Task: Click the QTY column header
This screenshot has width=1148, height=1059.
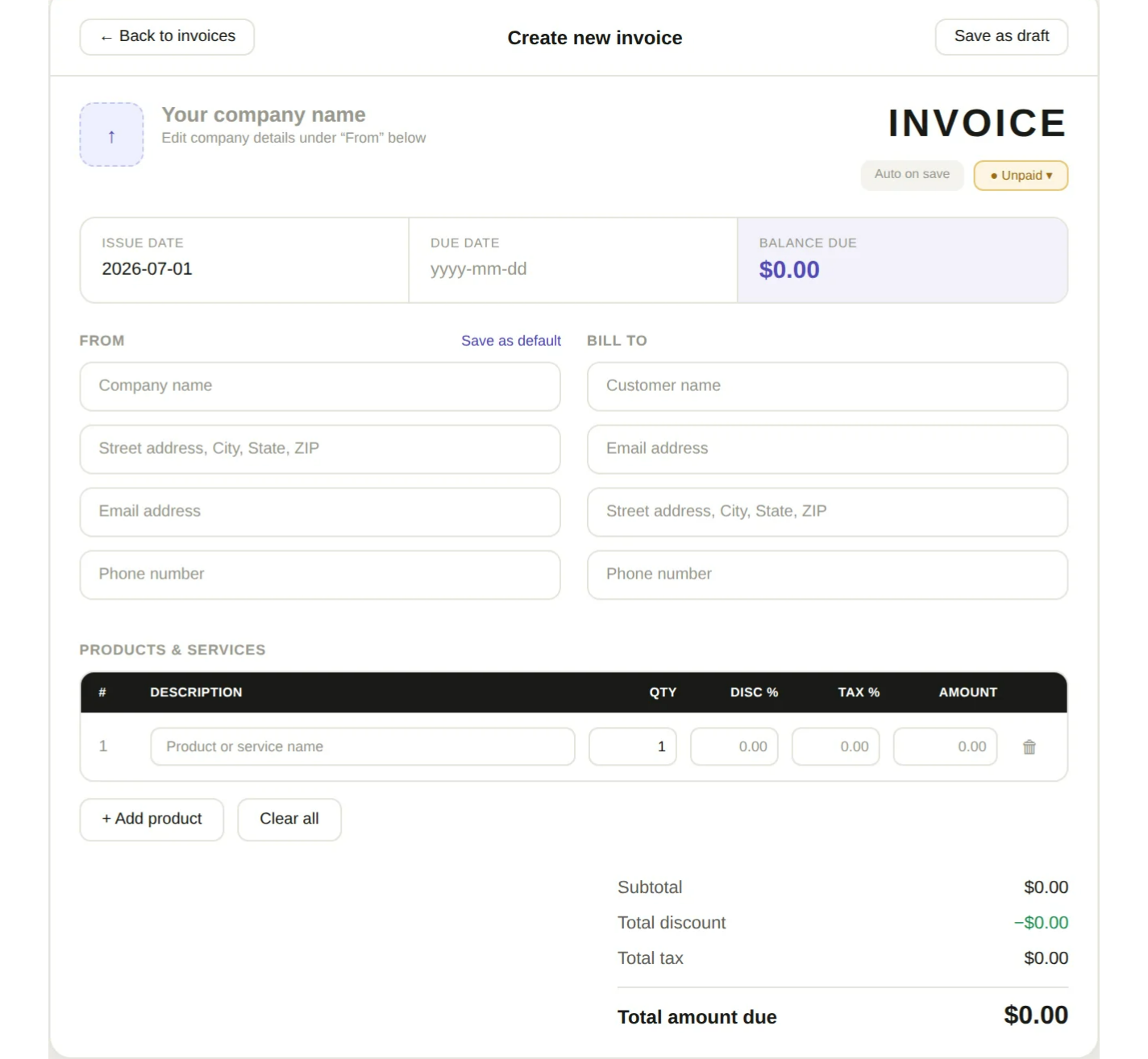Action: [x=663, y=692]
